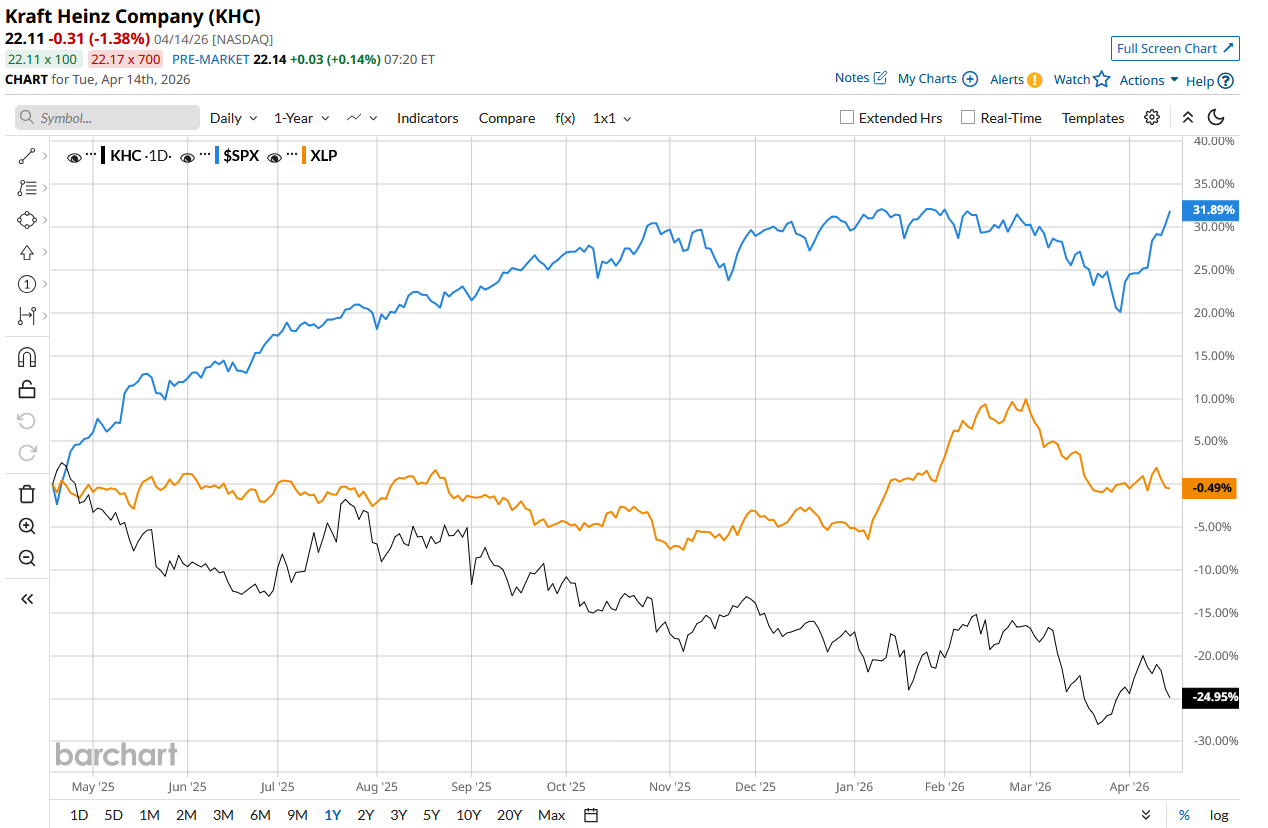This screenshot has height=828, width=1268.
Task: Tick the Real-Time checkbox
Action: tap(968, 117)
